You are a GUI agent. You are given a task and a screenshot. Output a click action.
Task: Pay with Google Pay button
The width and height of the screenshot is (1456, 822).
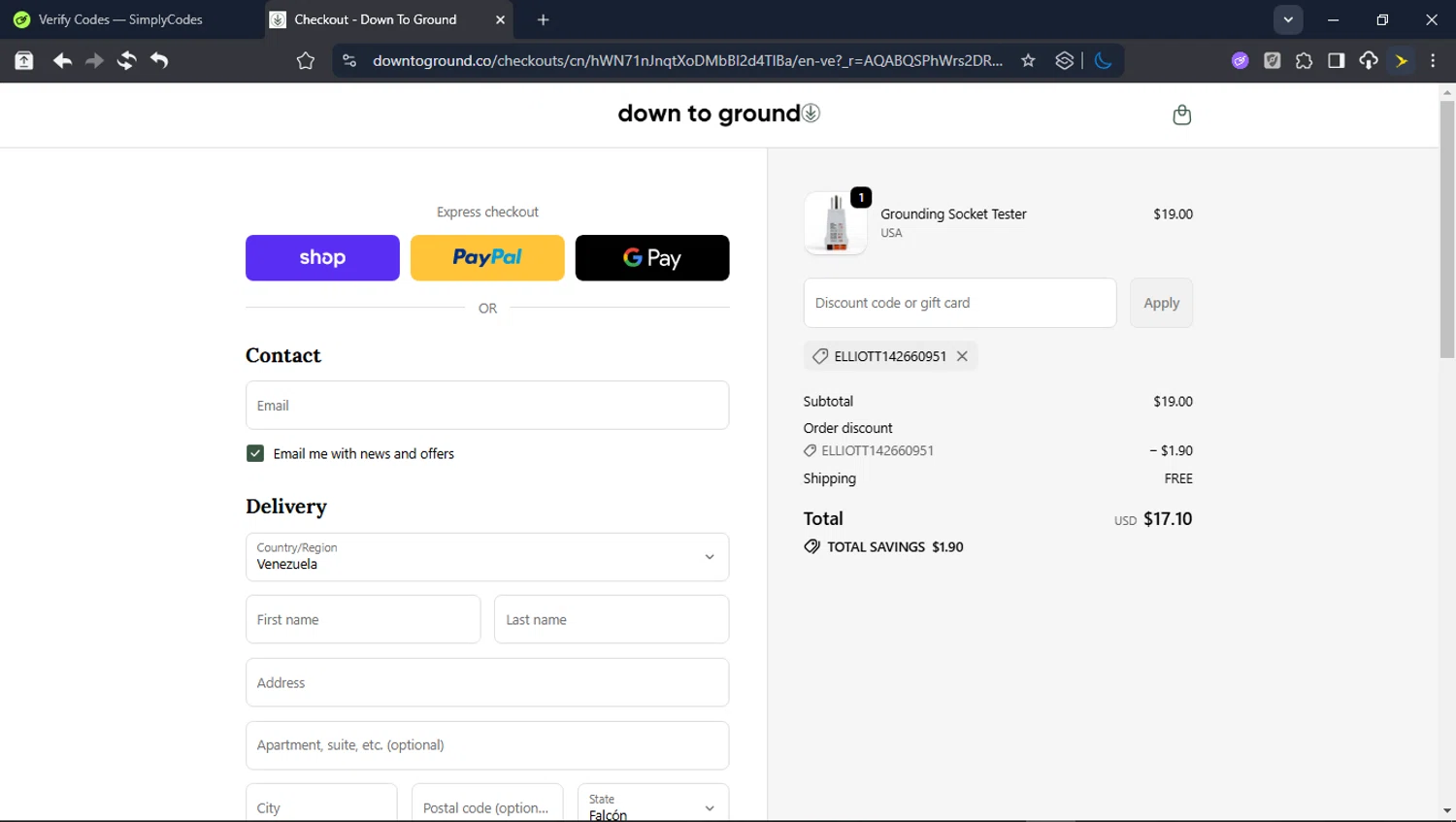tap(652, 258)
